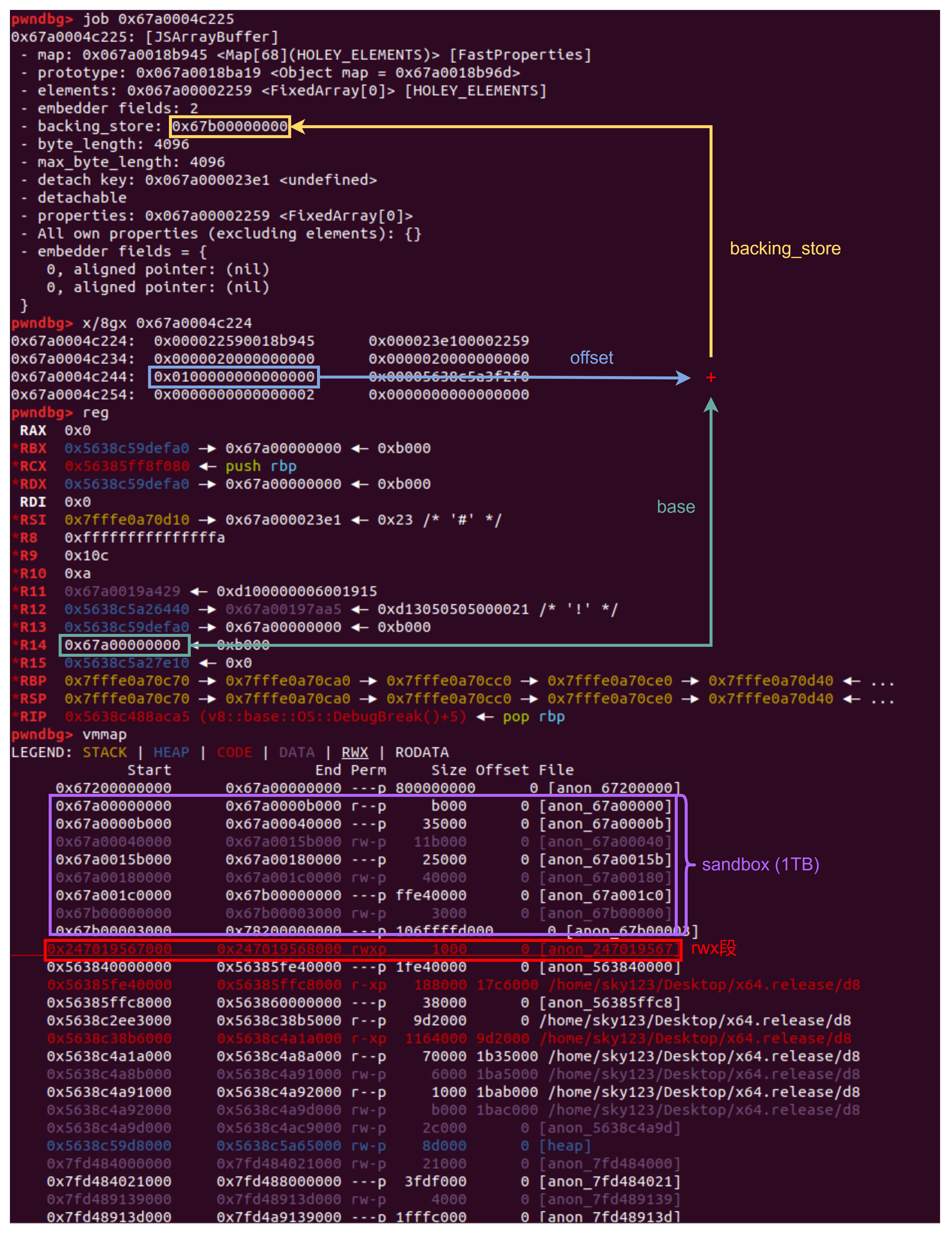Click the 'vmmap' command text
The height and width of the screenshot is (1236, 952).
point(105,734)
